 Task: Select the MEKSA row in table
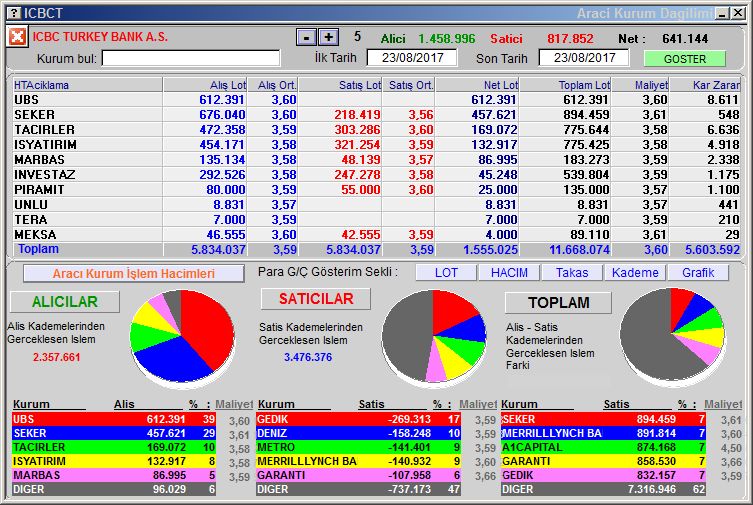point(376,235)
